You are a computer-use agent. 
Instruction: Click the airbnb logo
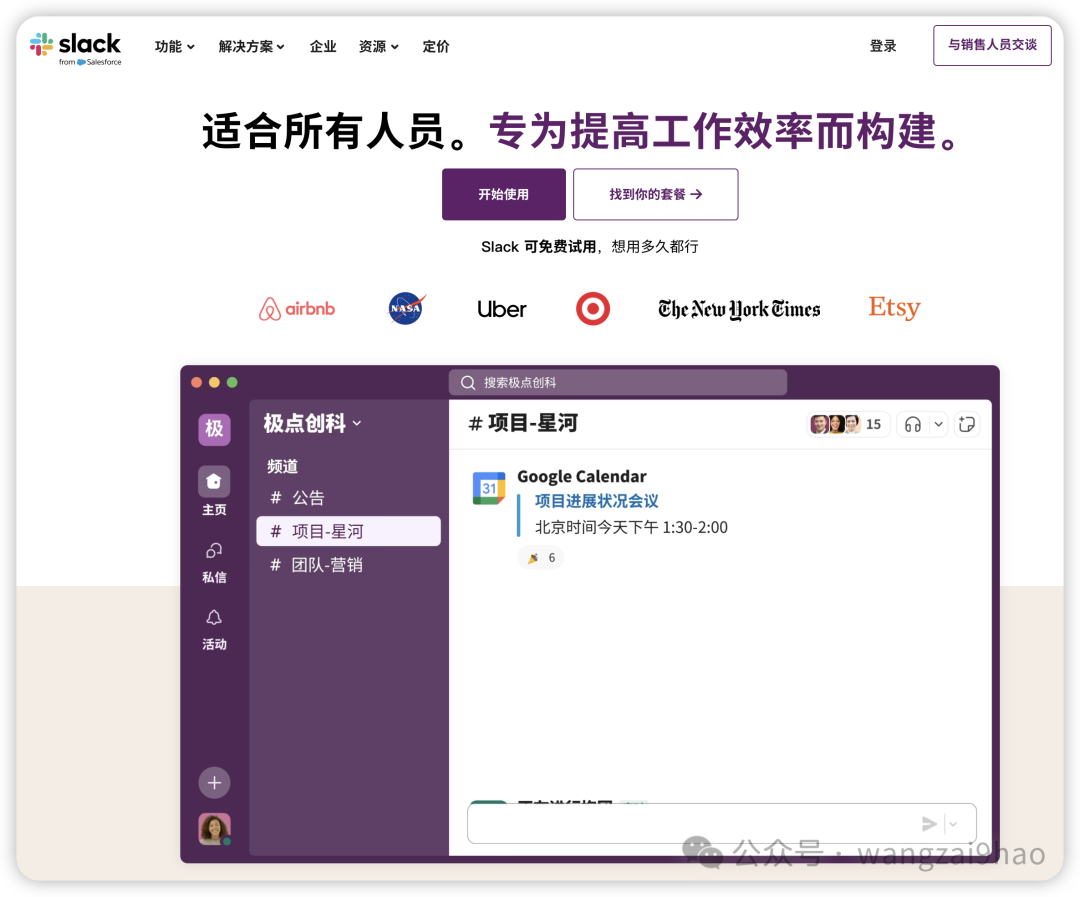tap(297, 309)
